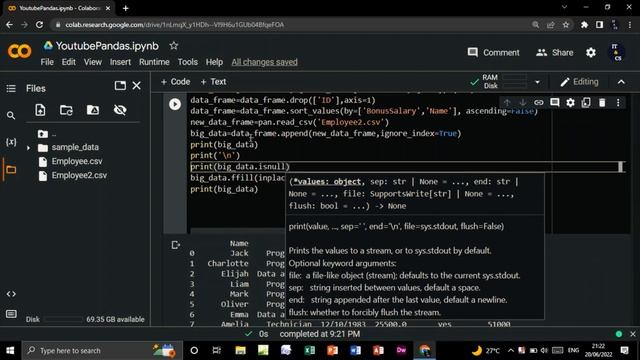Open Files panel in new window
The width and height of the screenshot is (640, 360).
tap(120, 85)
